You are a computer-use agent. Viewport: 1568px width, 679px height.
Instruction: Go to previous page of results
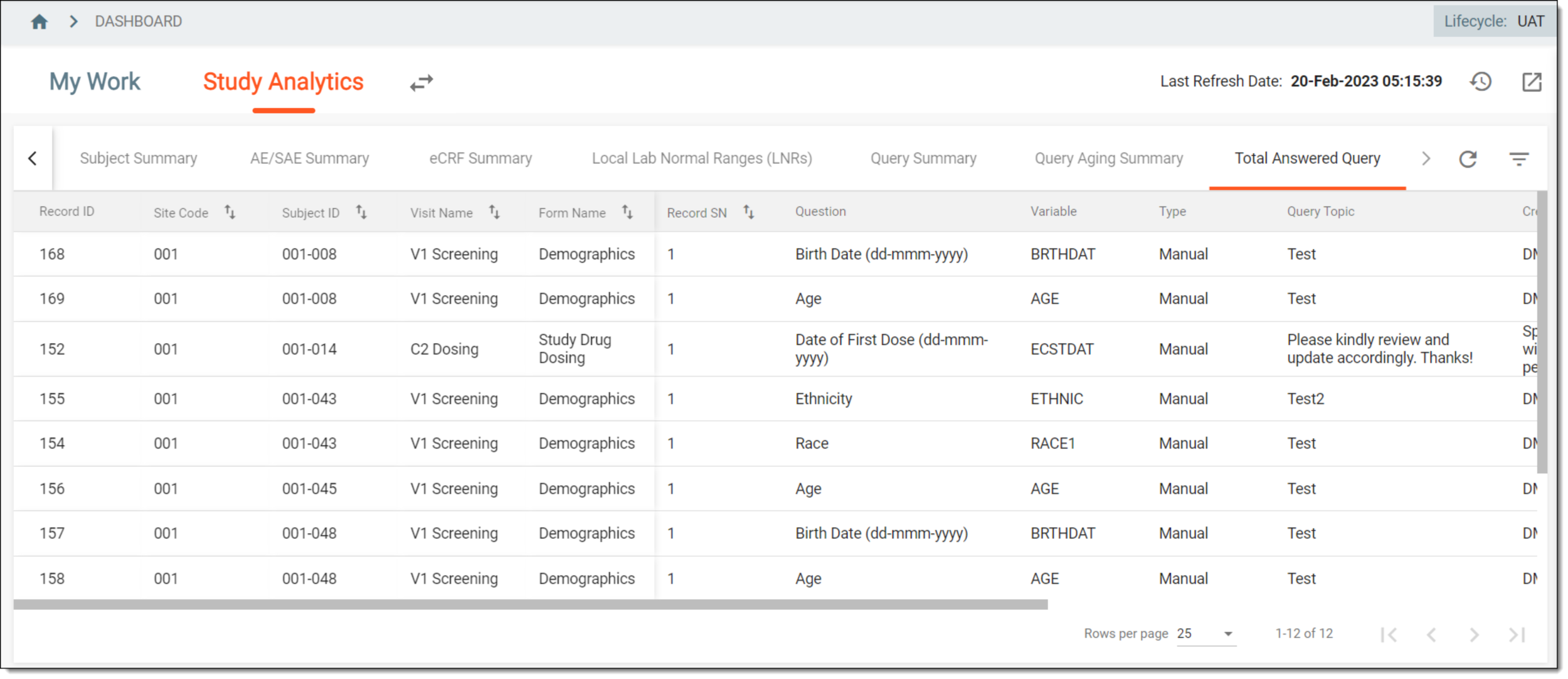1431,635
